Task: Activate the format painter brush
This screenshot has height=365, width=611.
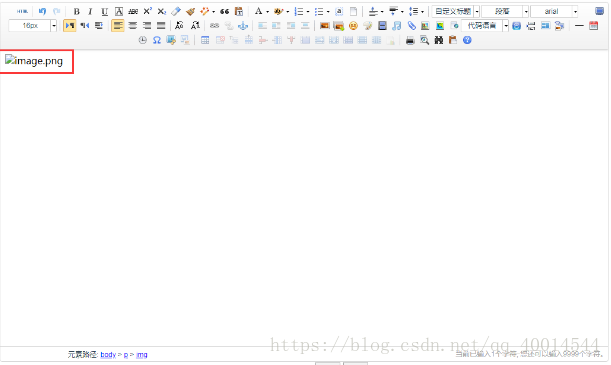Action: coord(190,11)
